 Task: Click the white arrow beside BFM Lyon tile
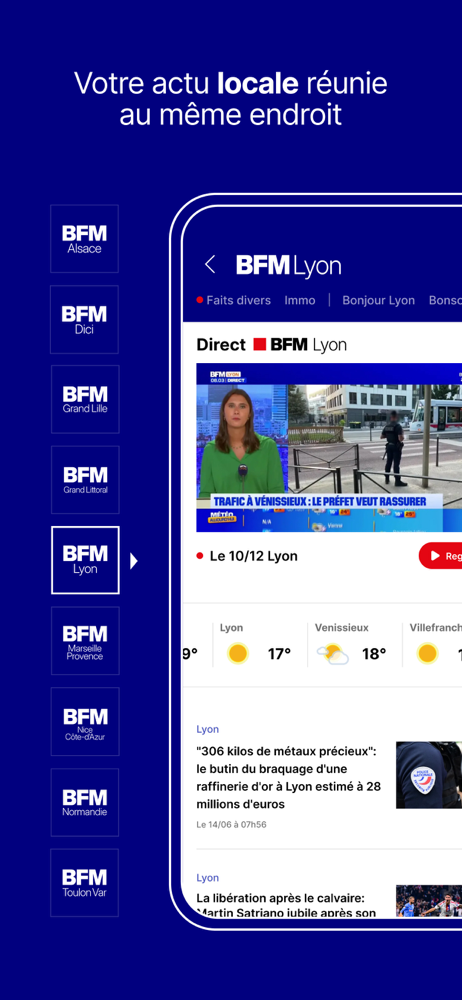(x=133, y=561)
